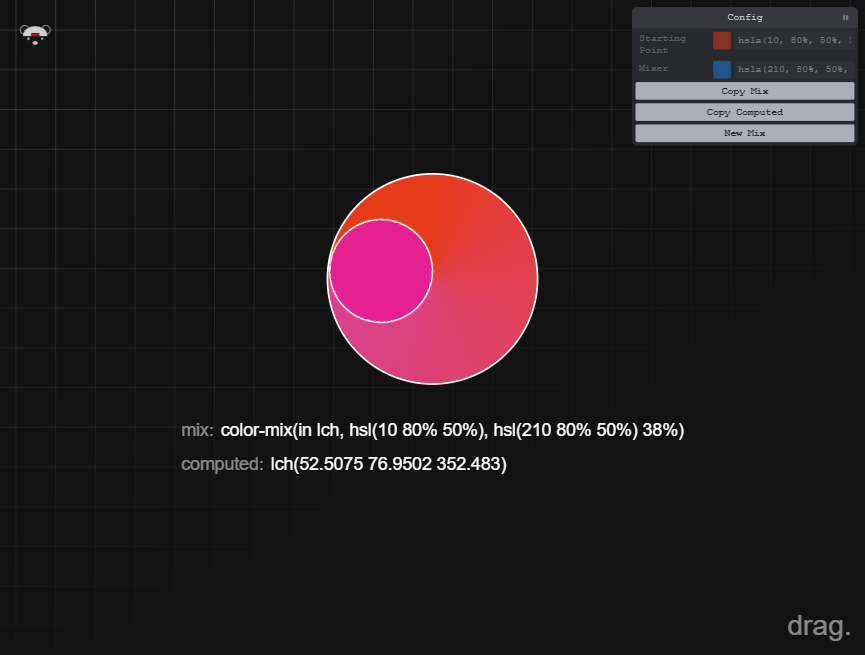
Task: Click the Starting Point label
Action: coord(662,44)
